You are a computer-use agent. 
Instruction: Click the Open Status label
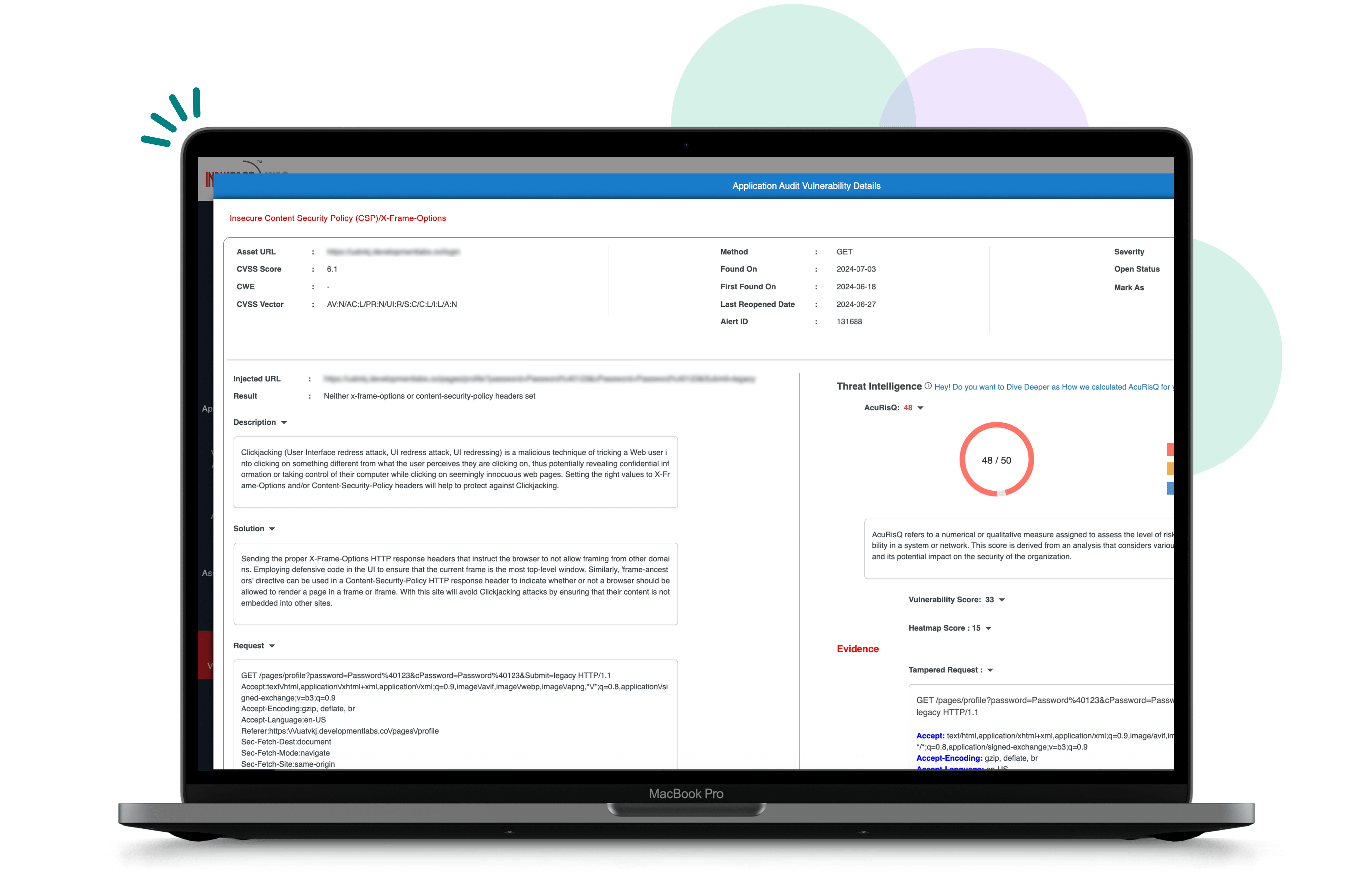(x=1137, y=269)
